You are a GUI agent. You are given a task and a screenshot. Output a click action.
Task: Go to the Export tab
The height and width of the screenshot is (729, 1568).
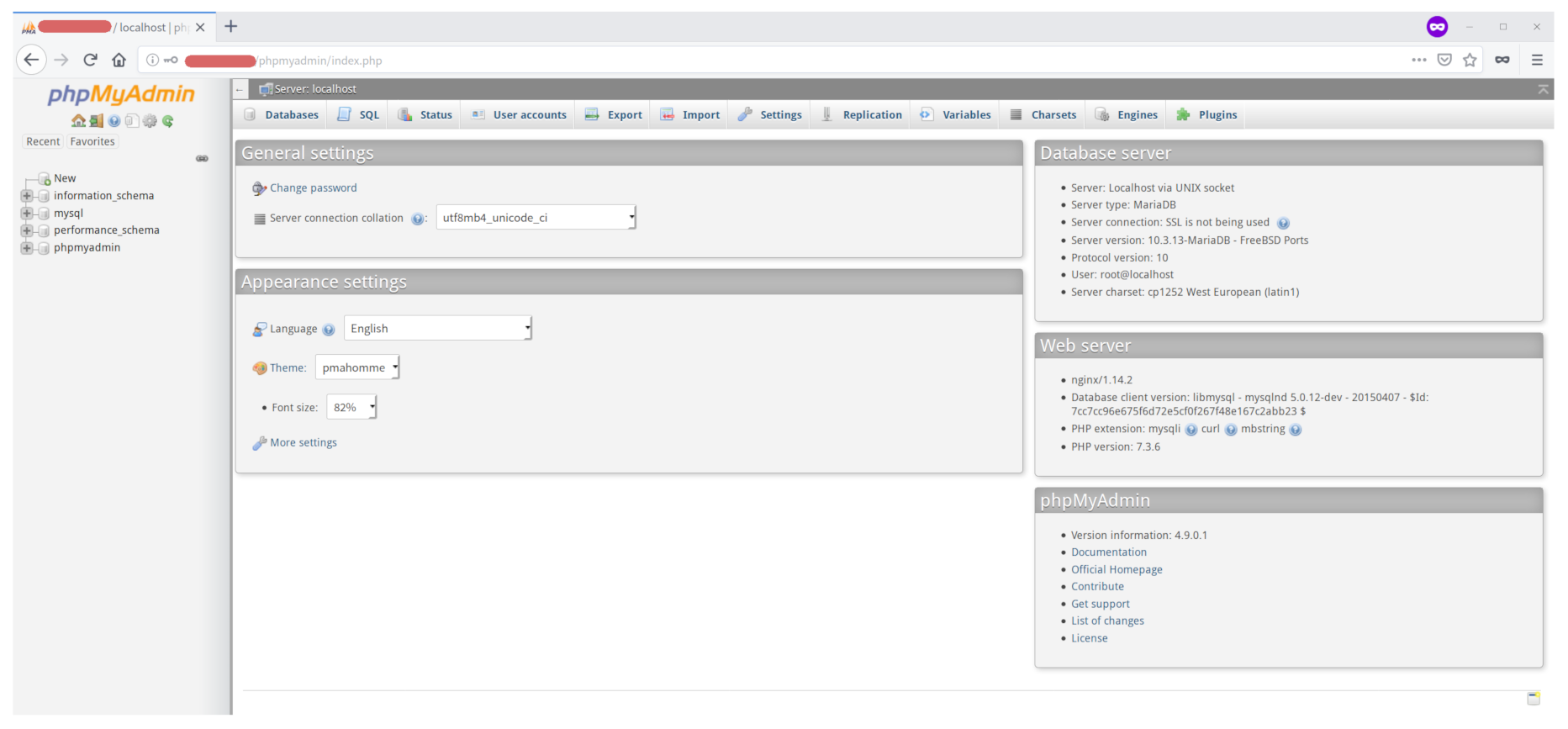coord(614,115)
